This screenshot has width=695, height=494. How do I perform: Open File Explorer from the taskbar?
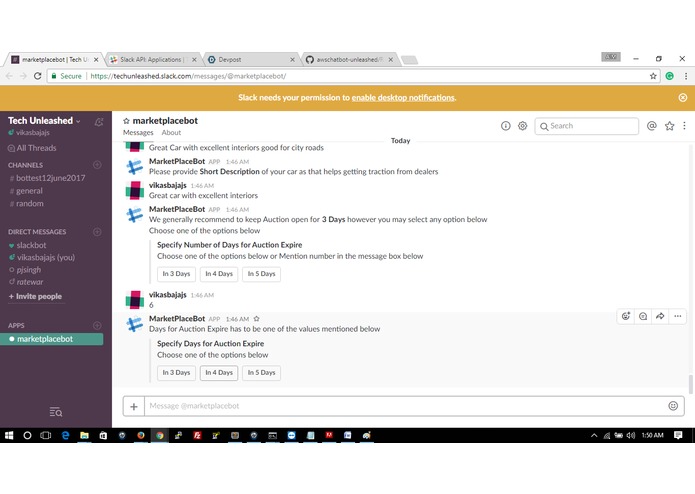pos(84,436)
